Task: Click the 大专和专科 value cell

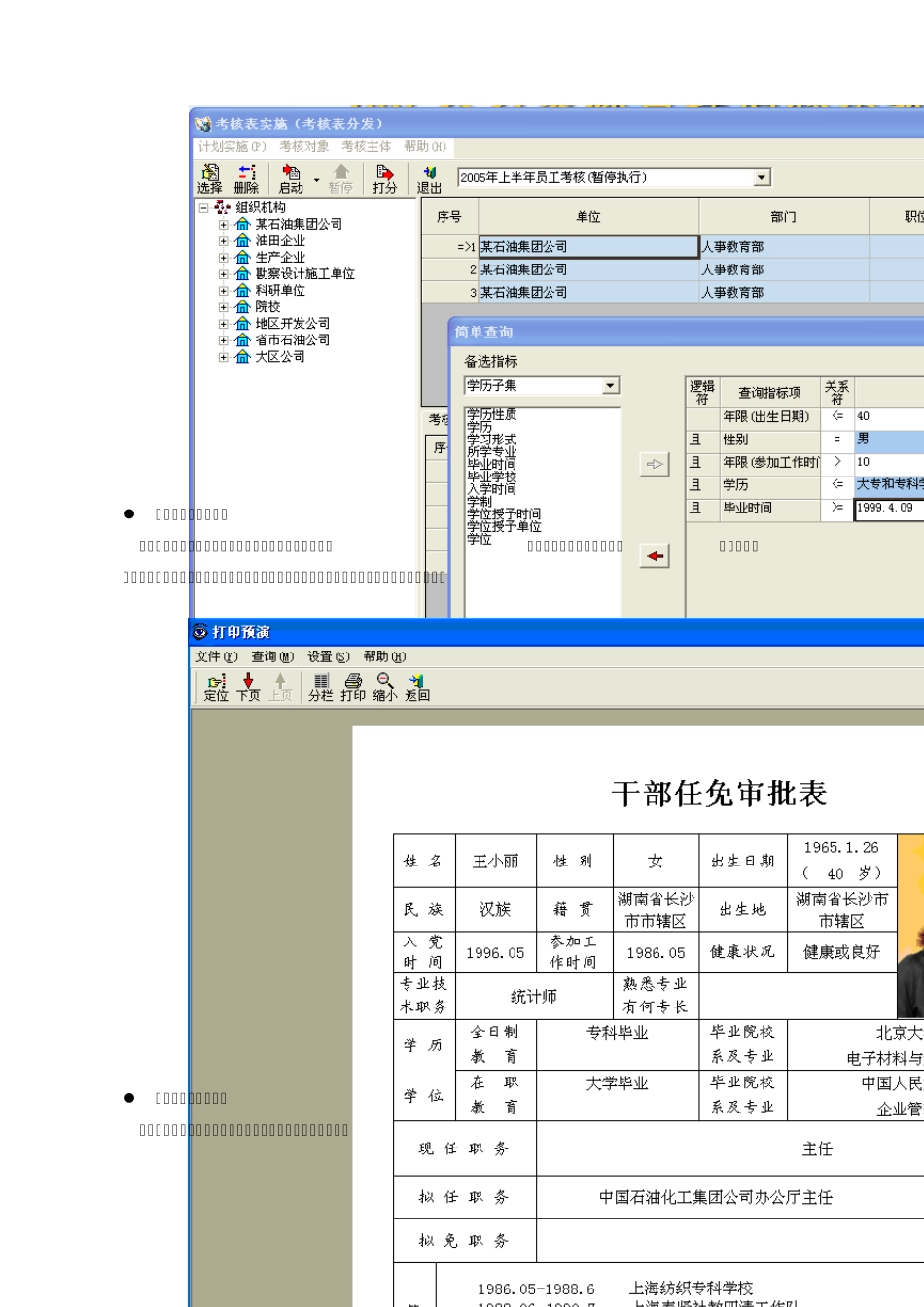Action: pos(889,484)
